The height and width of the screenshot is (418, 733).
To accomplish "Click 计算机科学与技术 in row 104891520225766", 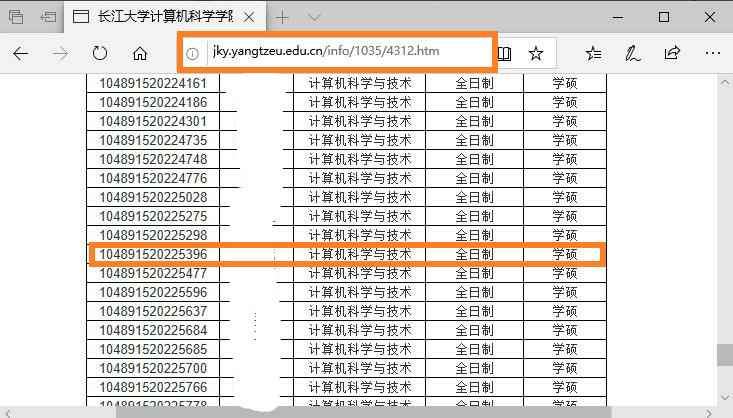I will pos(359,387).
